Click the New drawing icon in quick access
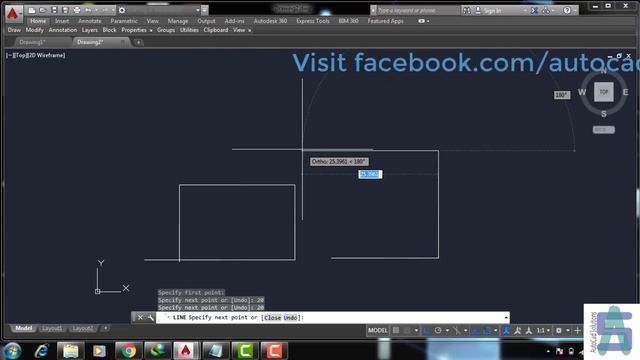Image resolution: width=640 pixels, height=360 pixels. click(x=32, y=10)
